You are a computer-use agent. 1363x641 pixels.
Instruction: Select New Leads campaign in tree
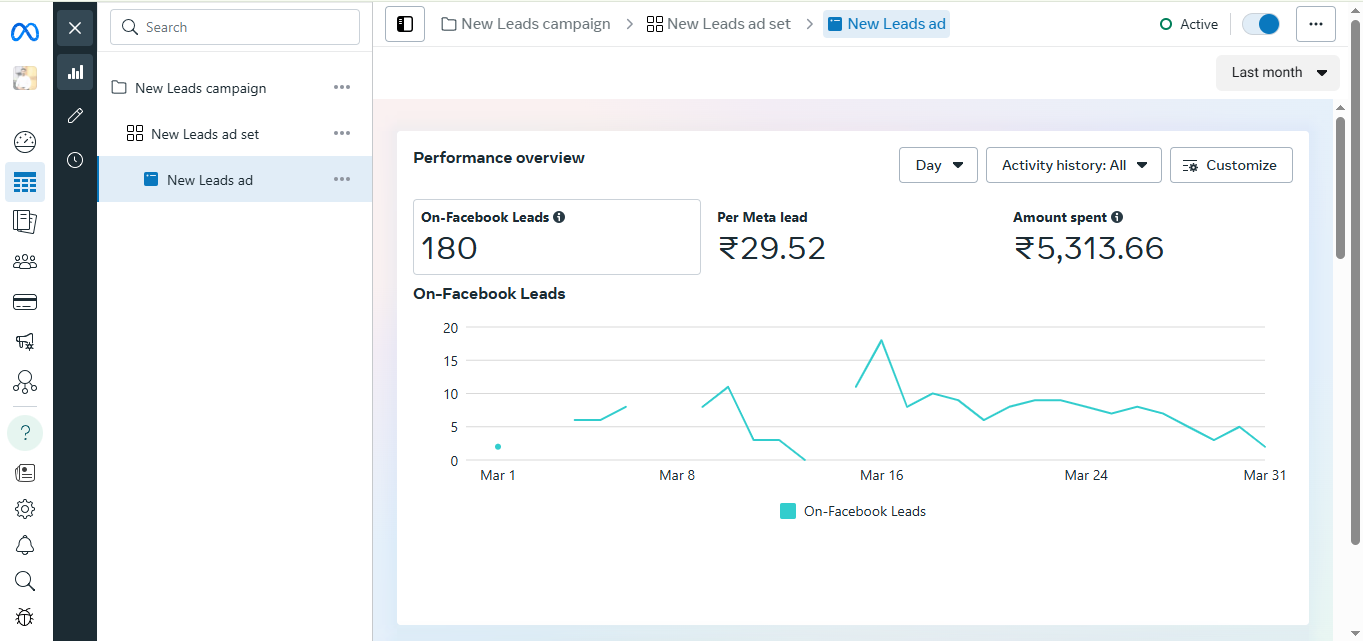tap(200, 88)
